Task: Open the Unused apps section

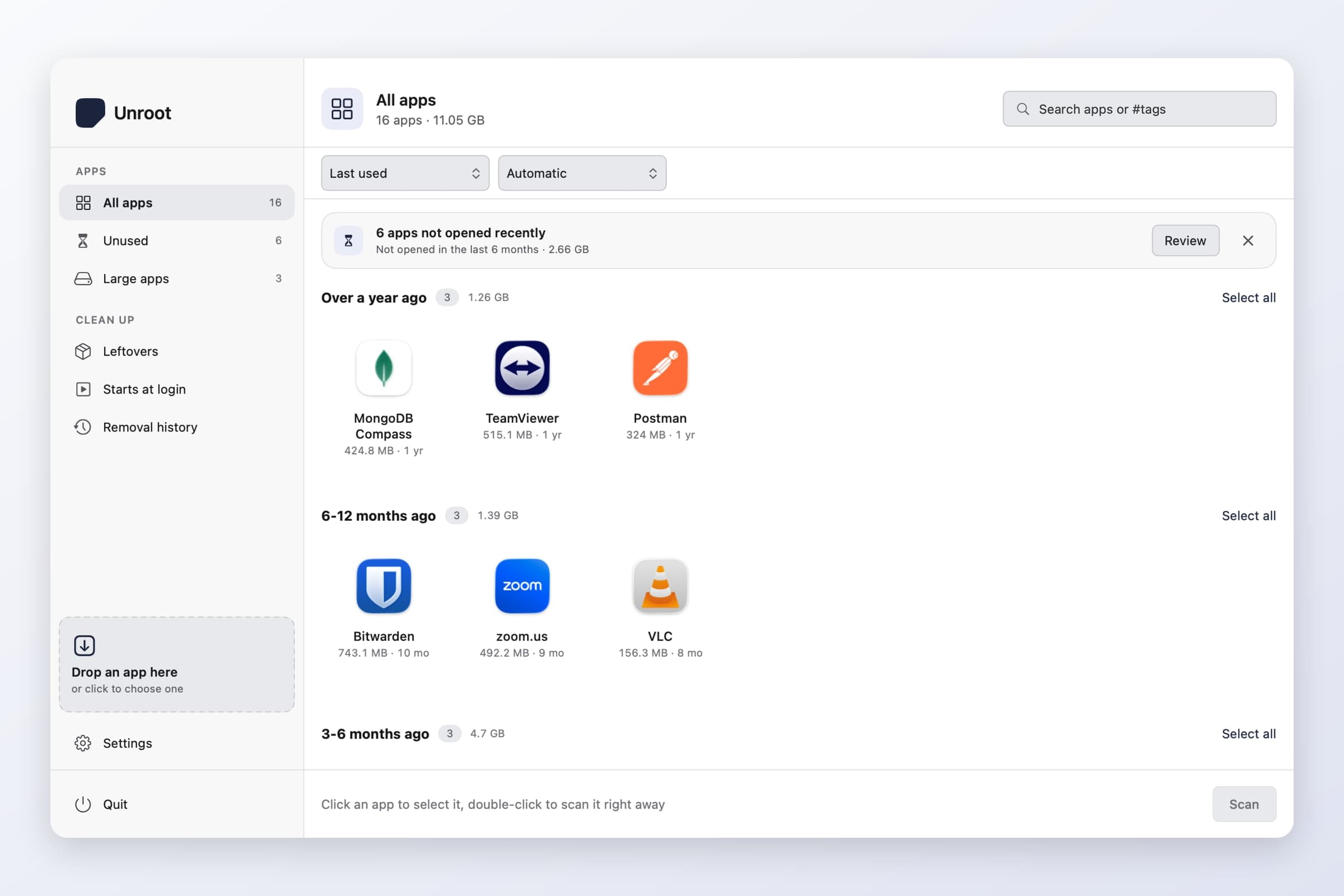Action: point(176,241)
